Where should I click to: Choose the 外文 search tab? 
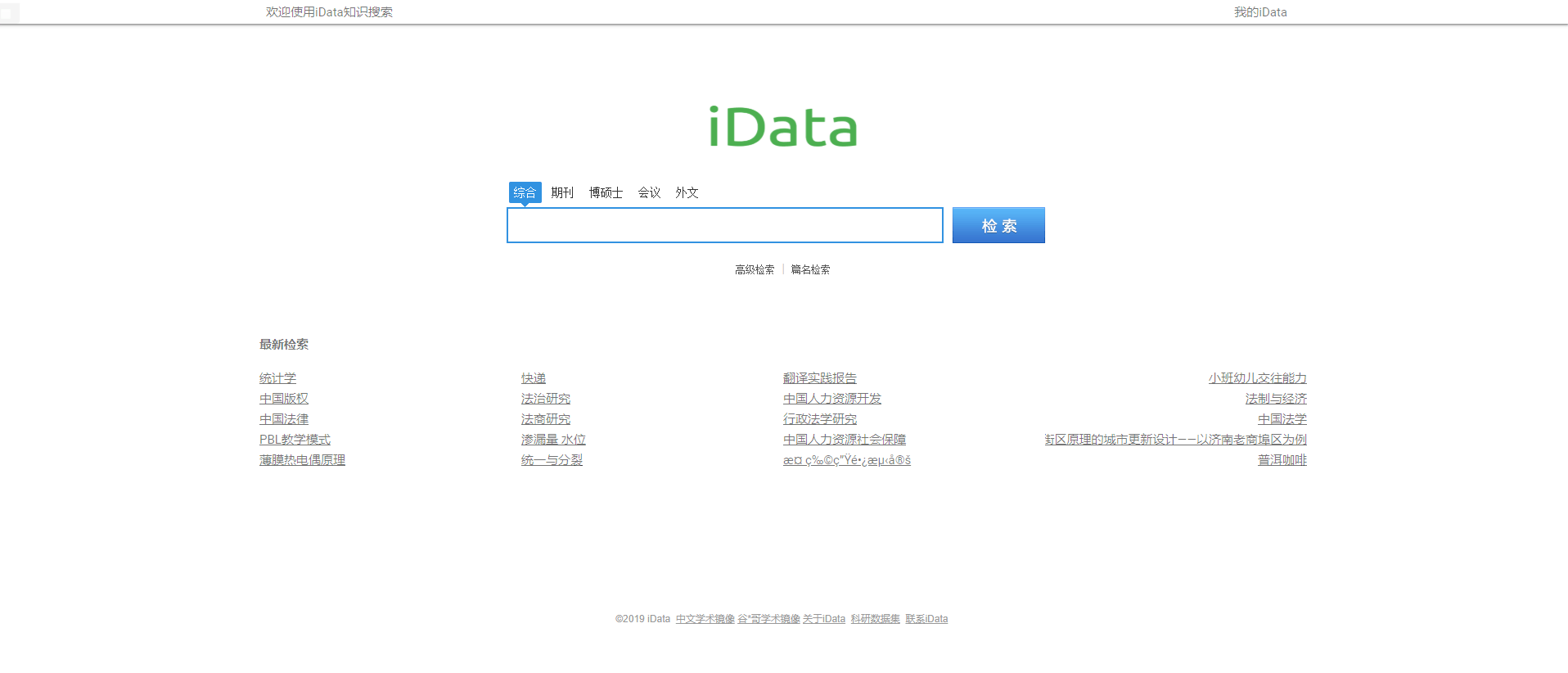687,192
